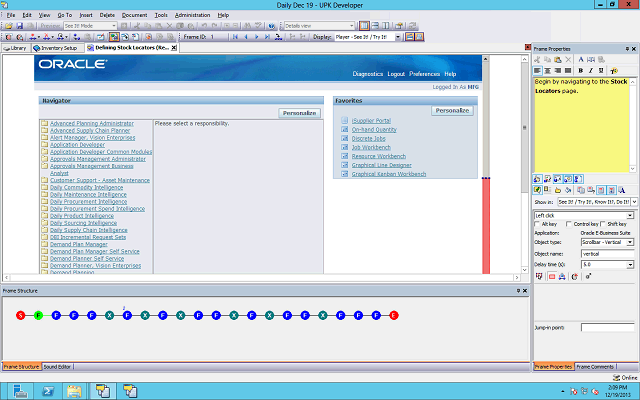
Task: Click the Advanced Planning Administrator folder icon
Action: (44, 123)
